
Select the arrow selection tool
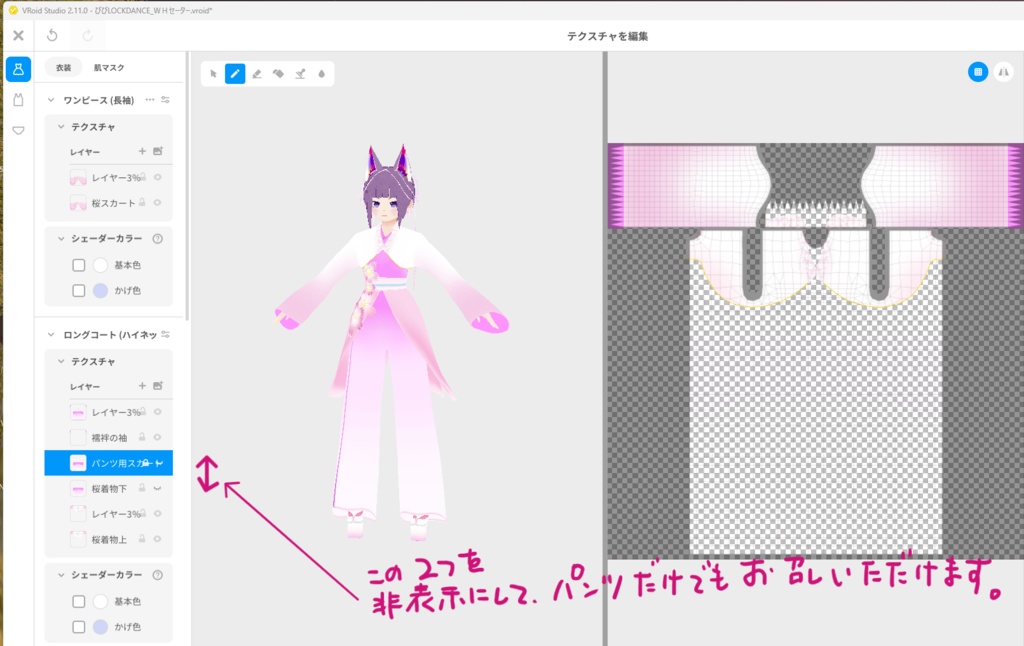click(x=213, y=73)
